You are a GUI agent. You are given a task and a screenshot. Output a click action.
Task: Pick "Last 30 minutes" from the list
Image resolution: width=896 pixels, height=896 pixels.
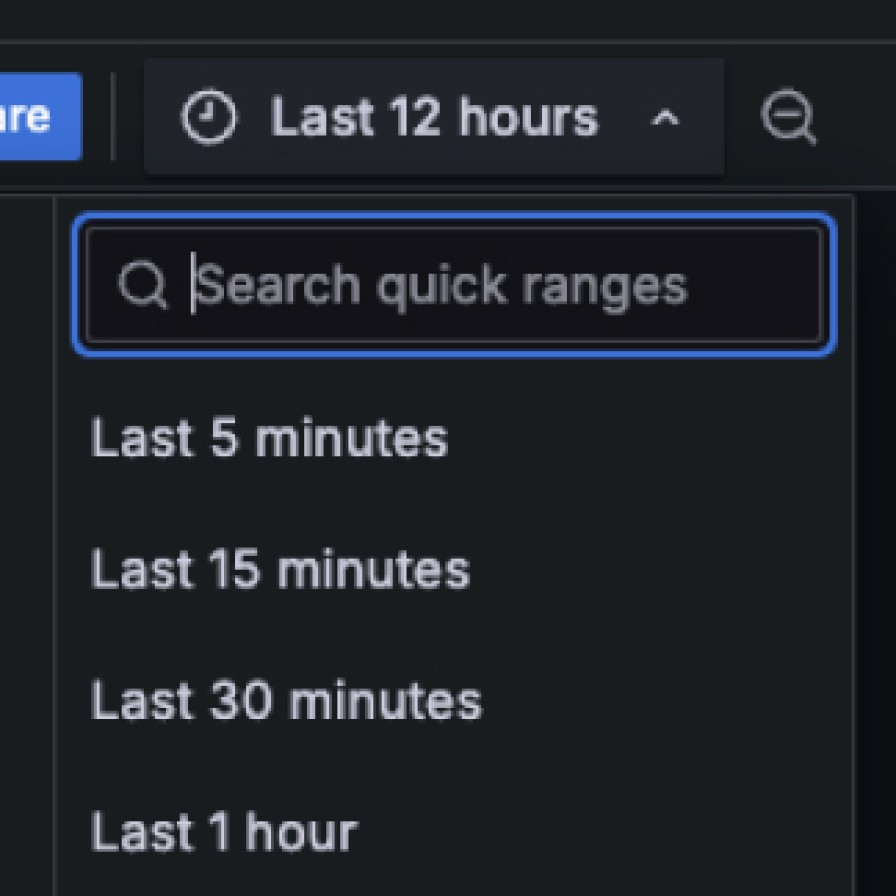click(x=286, y=701)
